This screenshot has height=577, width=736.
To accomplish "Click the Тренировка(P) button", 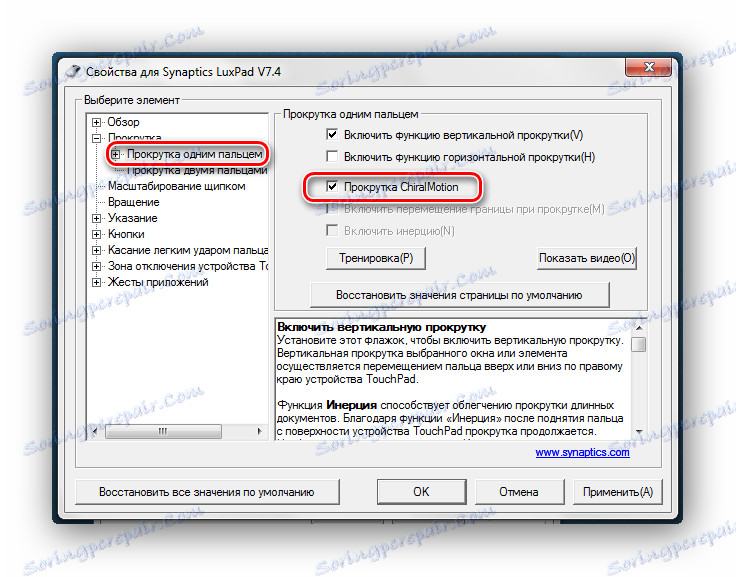I will pyautogui.click(x=376, y=258).
